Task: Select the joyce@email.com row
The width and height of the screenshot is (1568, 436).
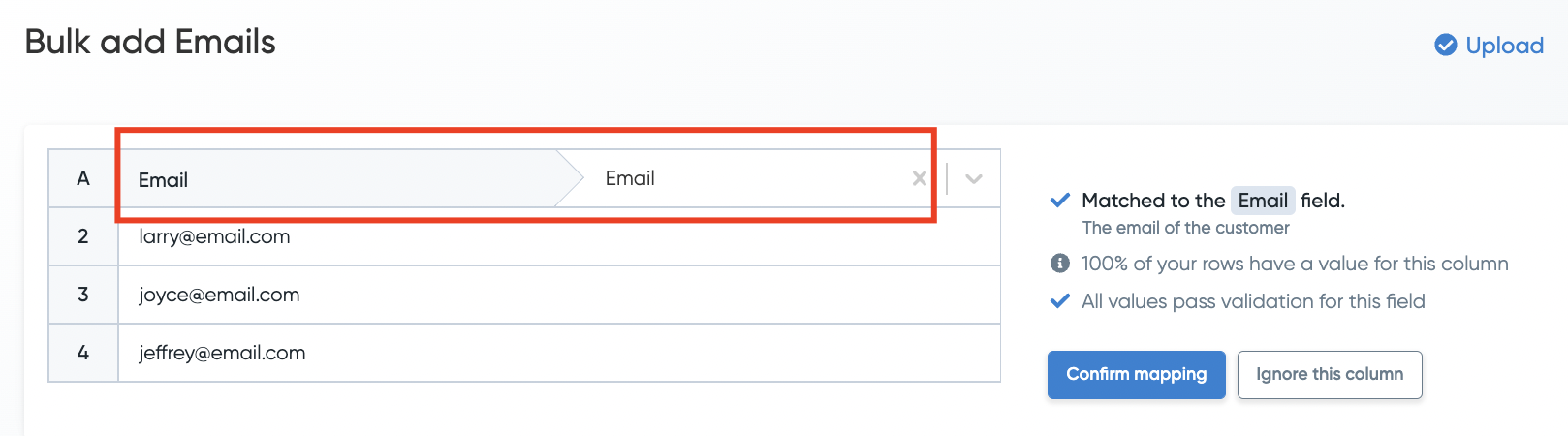Action: tap(559, 295)
